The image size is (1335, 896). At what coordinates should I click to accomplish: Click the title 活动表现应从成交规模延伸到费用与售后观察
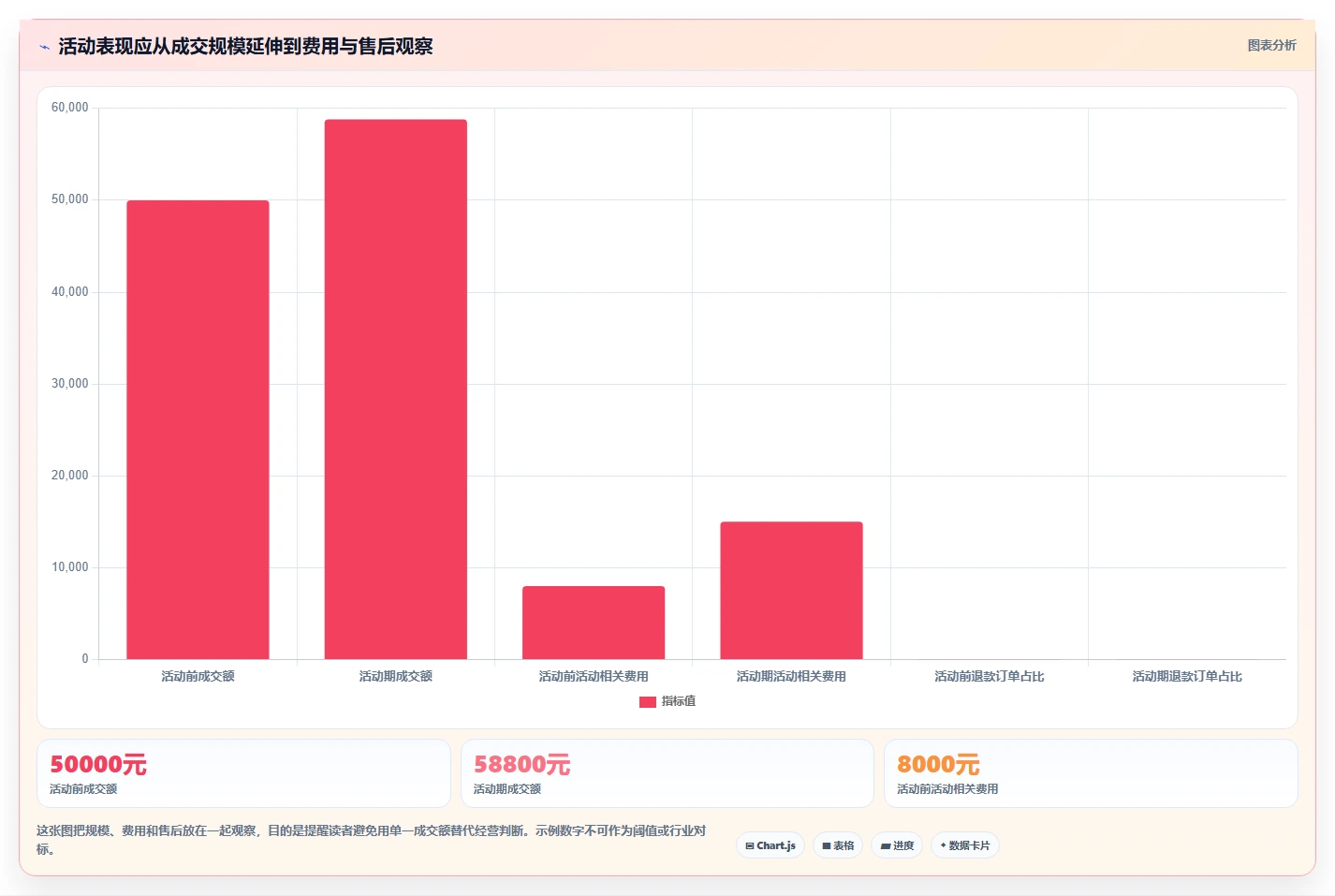click(245, 46)
